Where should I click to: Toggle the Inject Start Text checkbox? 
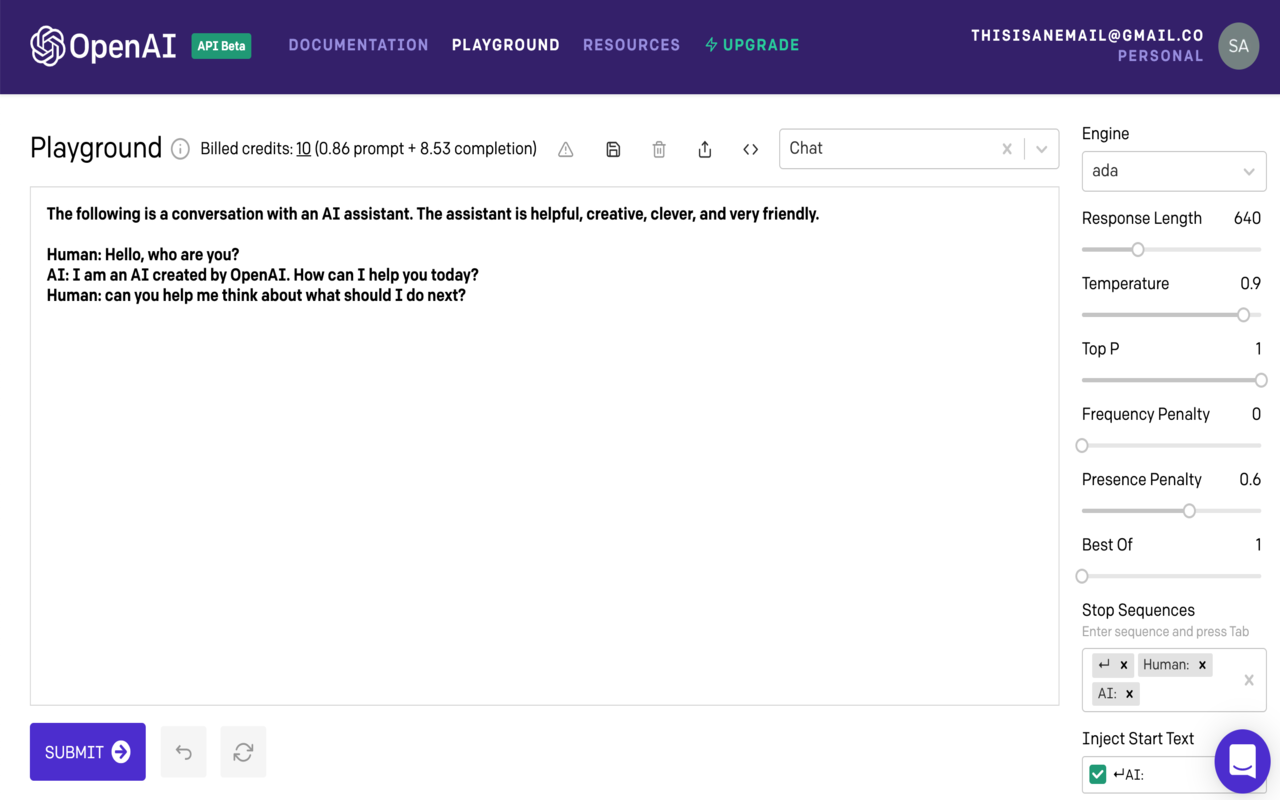click(1098, 774)
